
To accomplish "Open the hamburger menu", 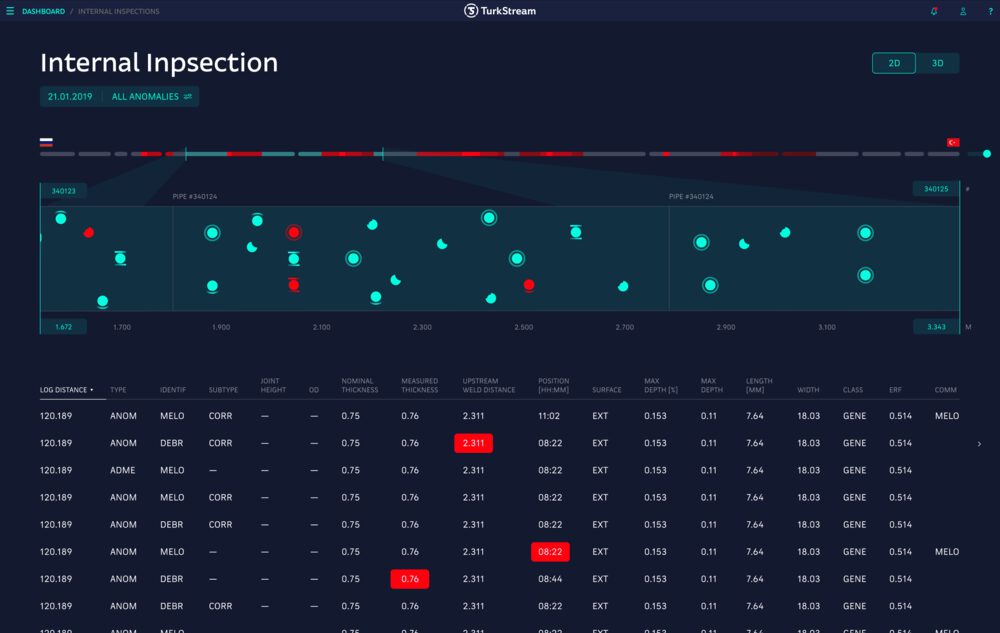I will [x=10, y=12].
